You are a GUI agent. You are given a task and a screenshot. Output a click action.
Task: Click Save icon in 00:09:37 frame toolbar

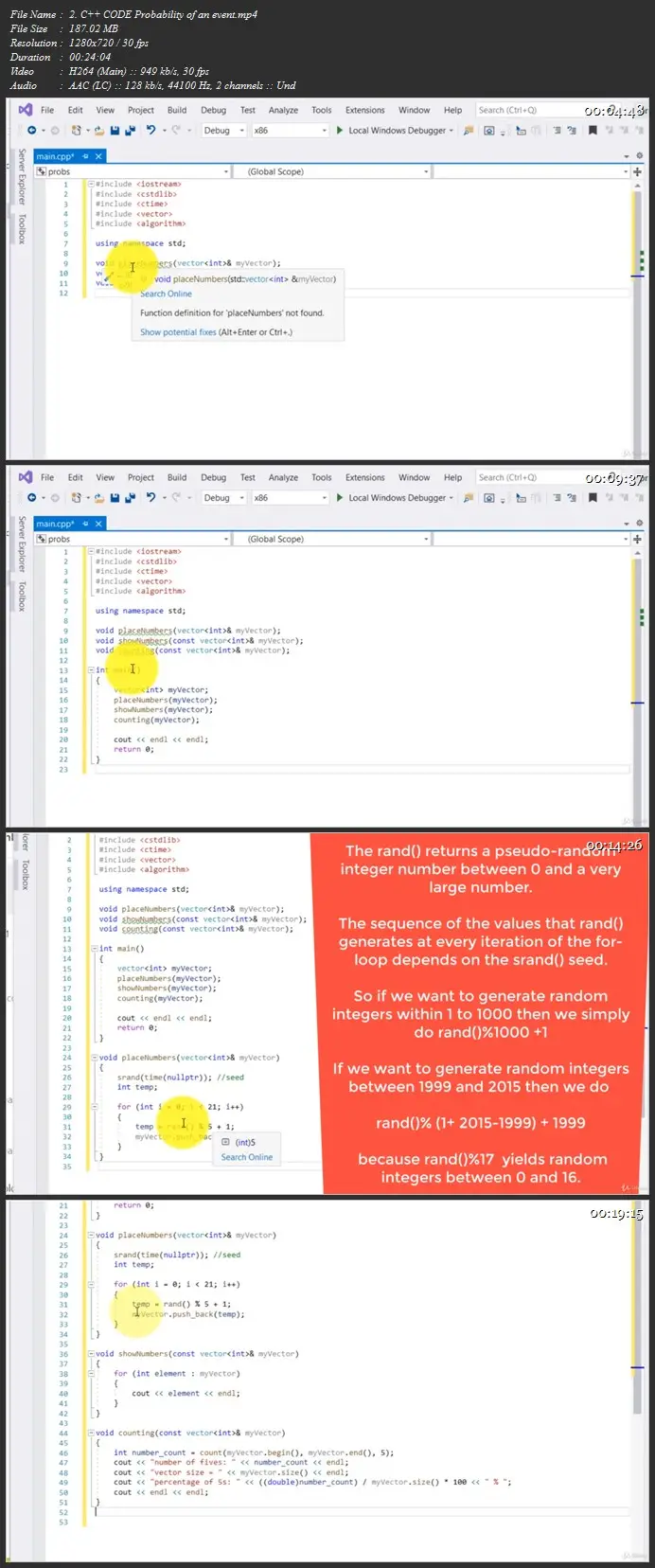(115, 498)
